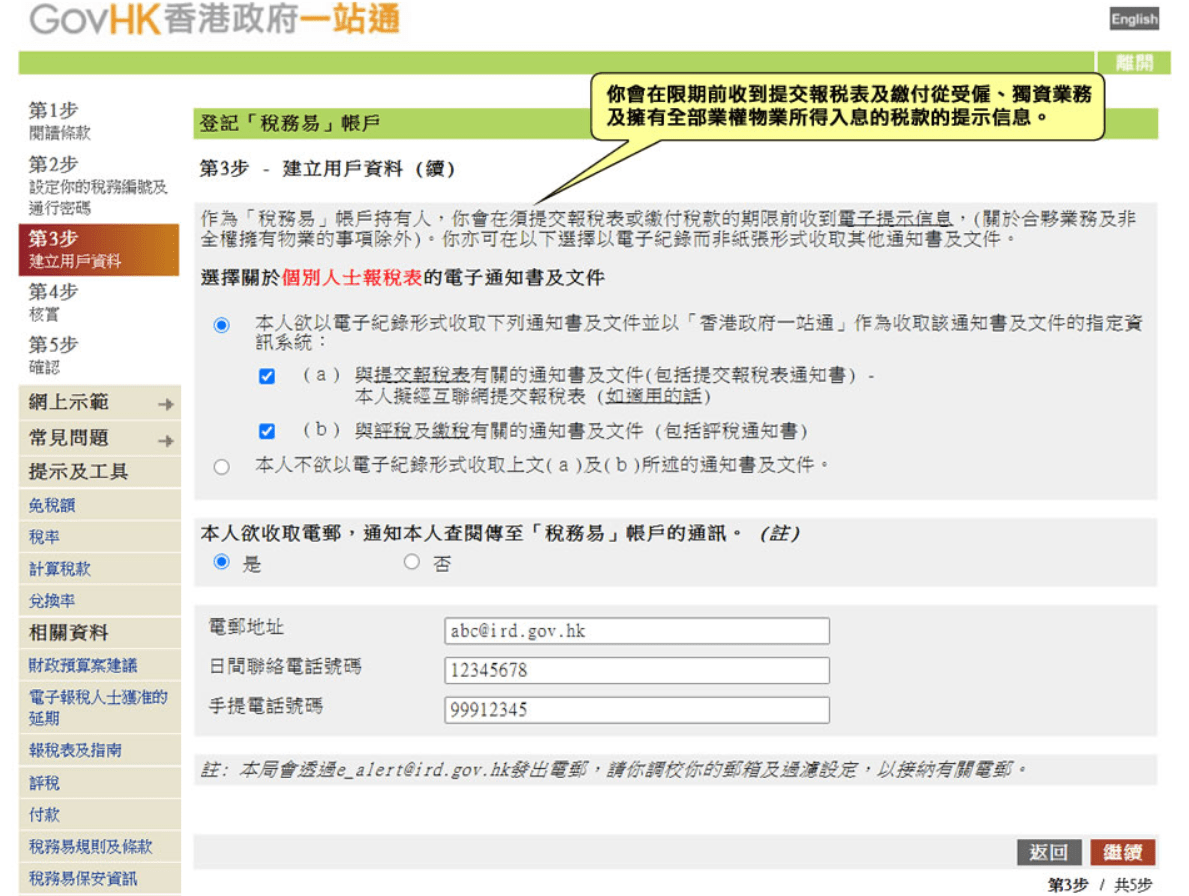Open the 稅務易保安資訊 link
1189x896 pixels.
coord(83,879)
